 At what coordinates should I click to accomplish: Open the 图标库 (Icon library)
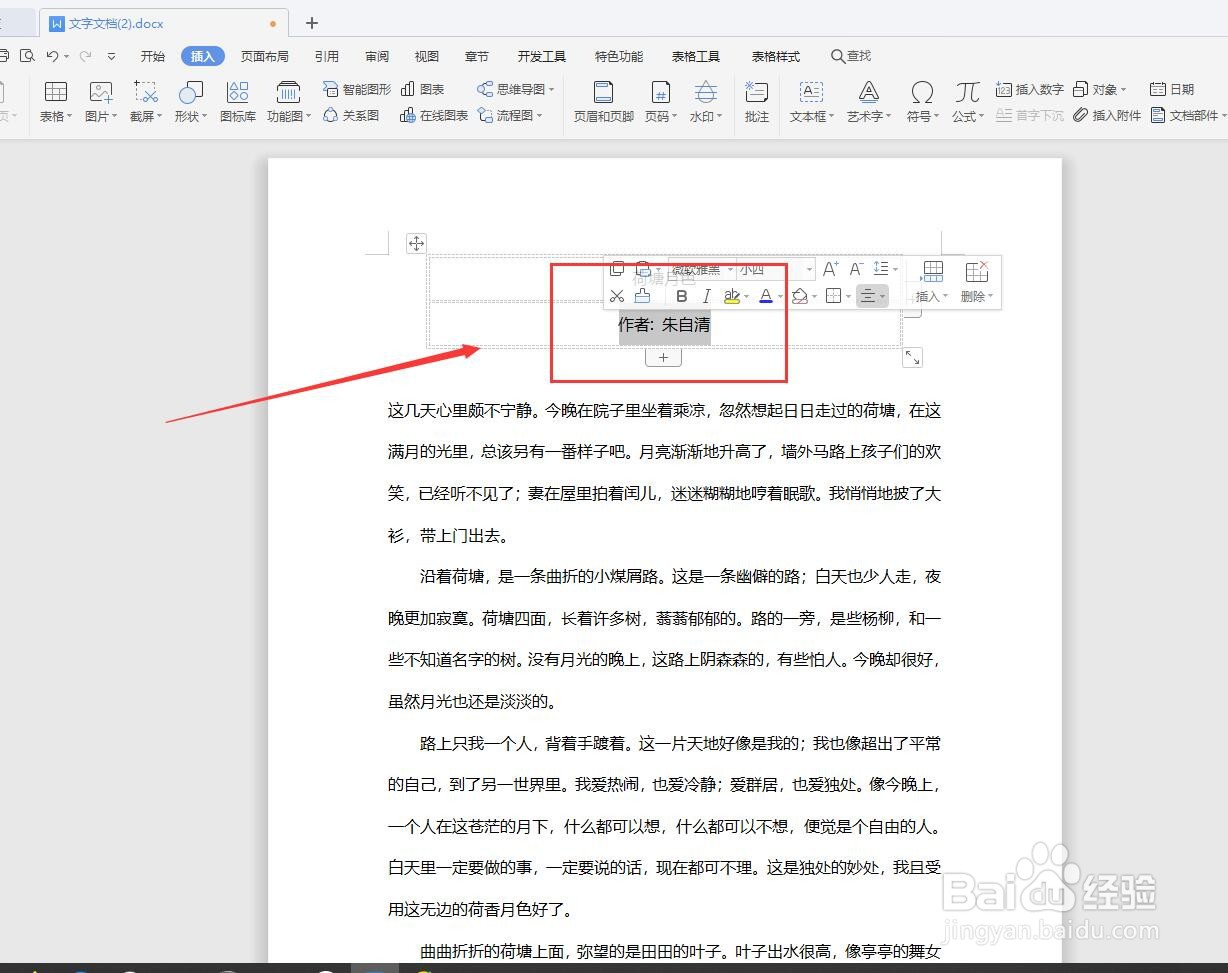[x=237, y=102]
